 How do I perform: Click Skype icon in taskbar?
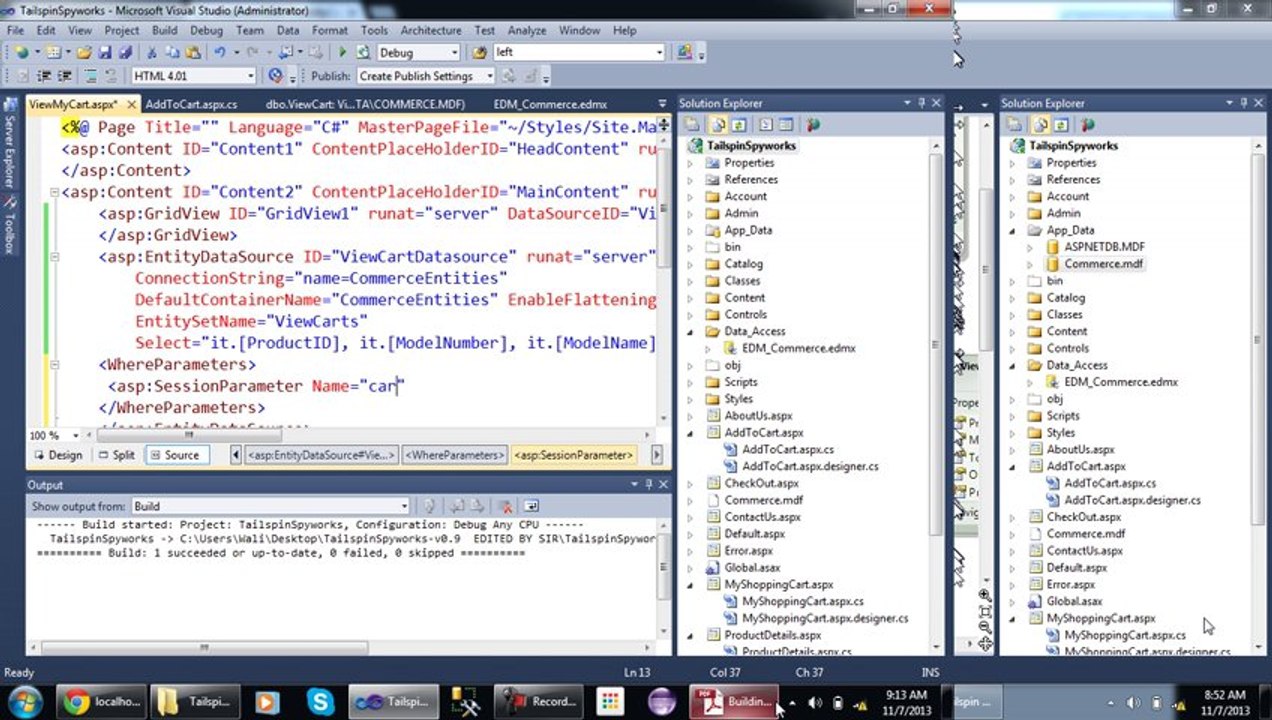pos(318,701)
